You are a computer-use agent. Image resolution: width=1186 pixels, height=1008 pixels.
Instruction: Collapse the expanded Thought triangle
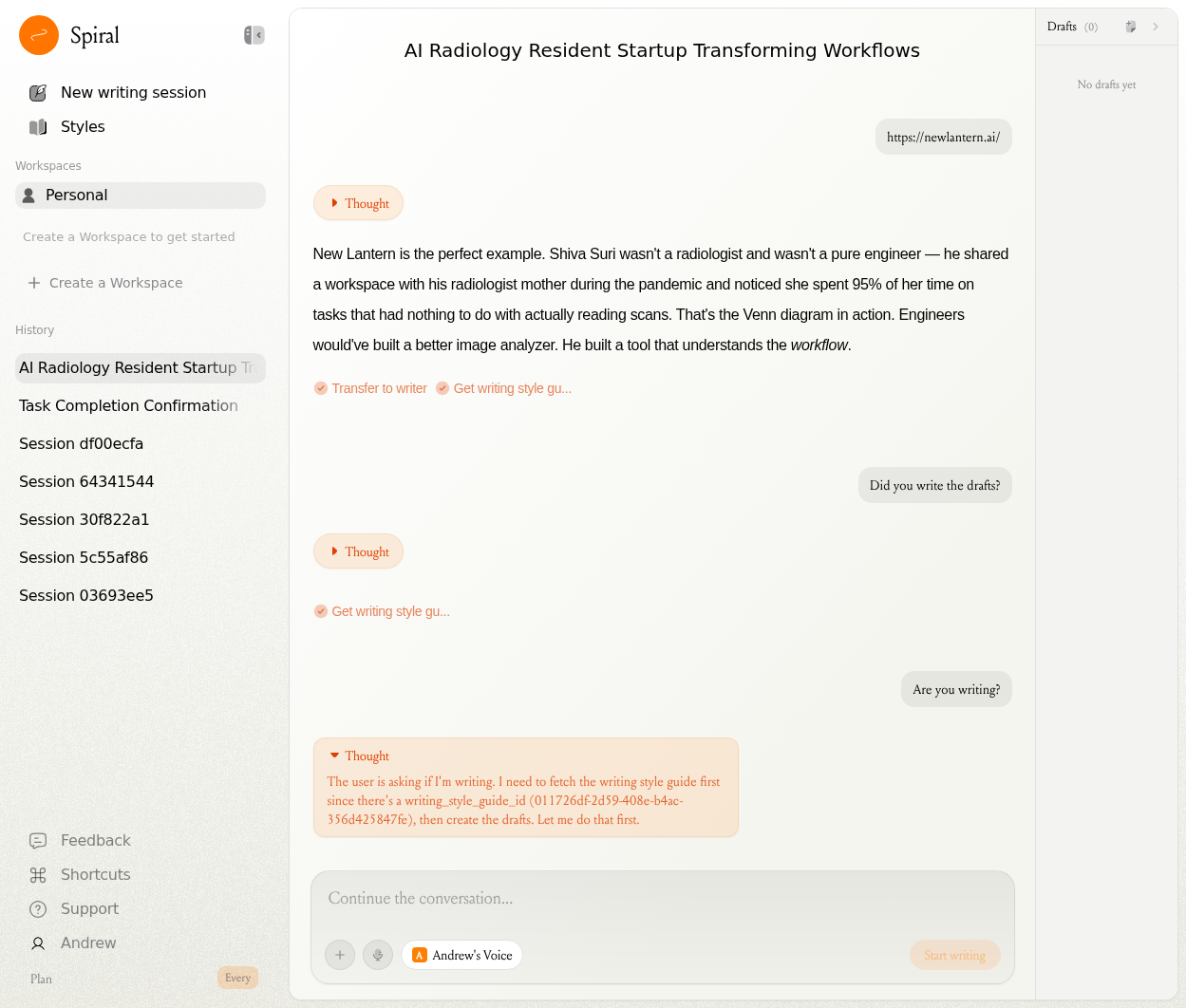pyautogui.click(x=334, y=756)
